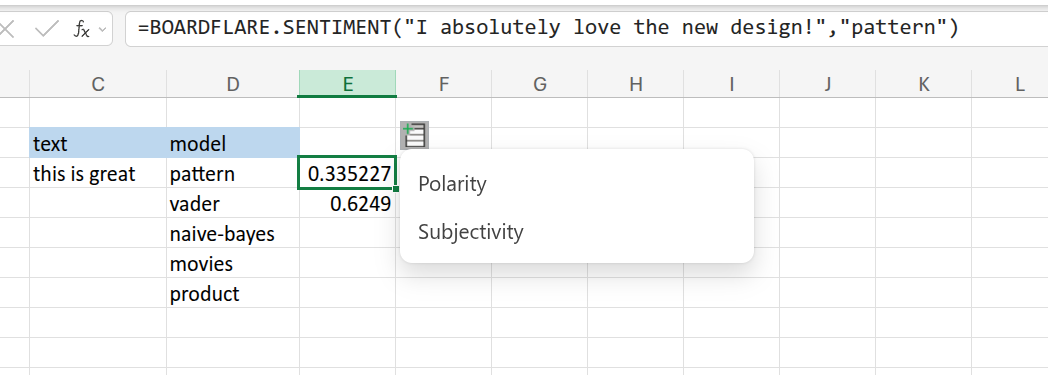Choose Subjectivity from the field menu

(471, 232)
